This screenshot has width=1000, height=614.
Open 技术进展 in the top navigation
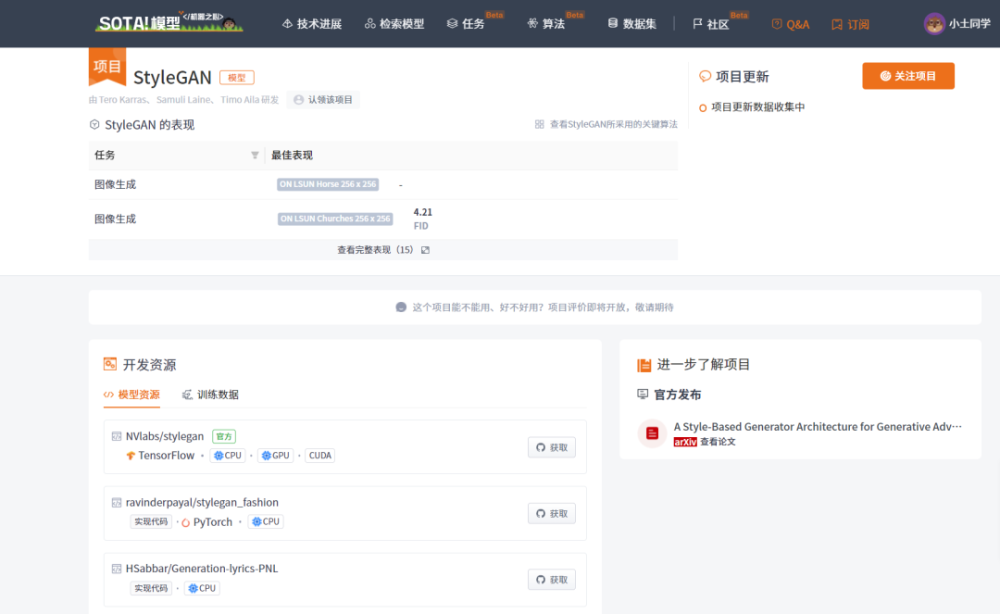[312, 24]
